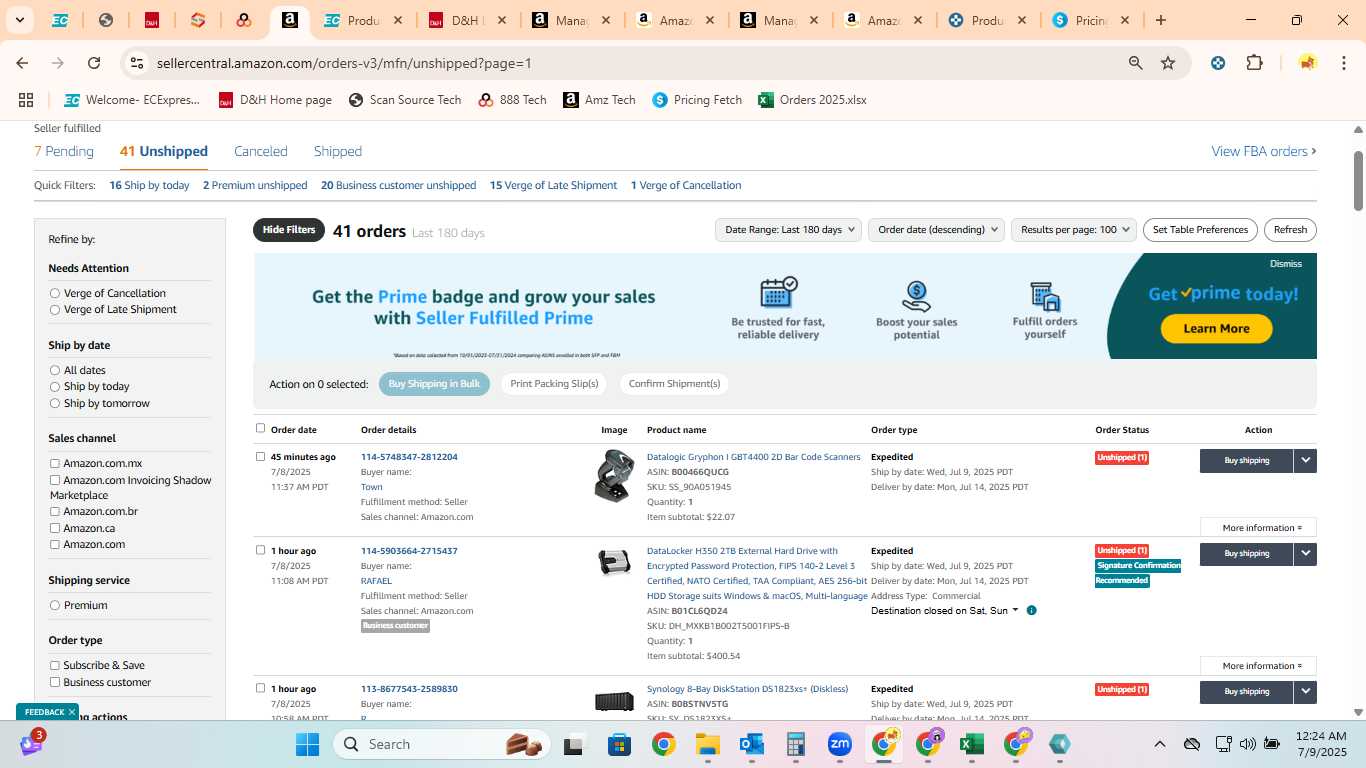
Task: Click the site information icon in address bar
Action: pyautogui.click(x=137, y=63)
